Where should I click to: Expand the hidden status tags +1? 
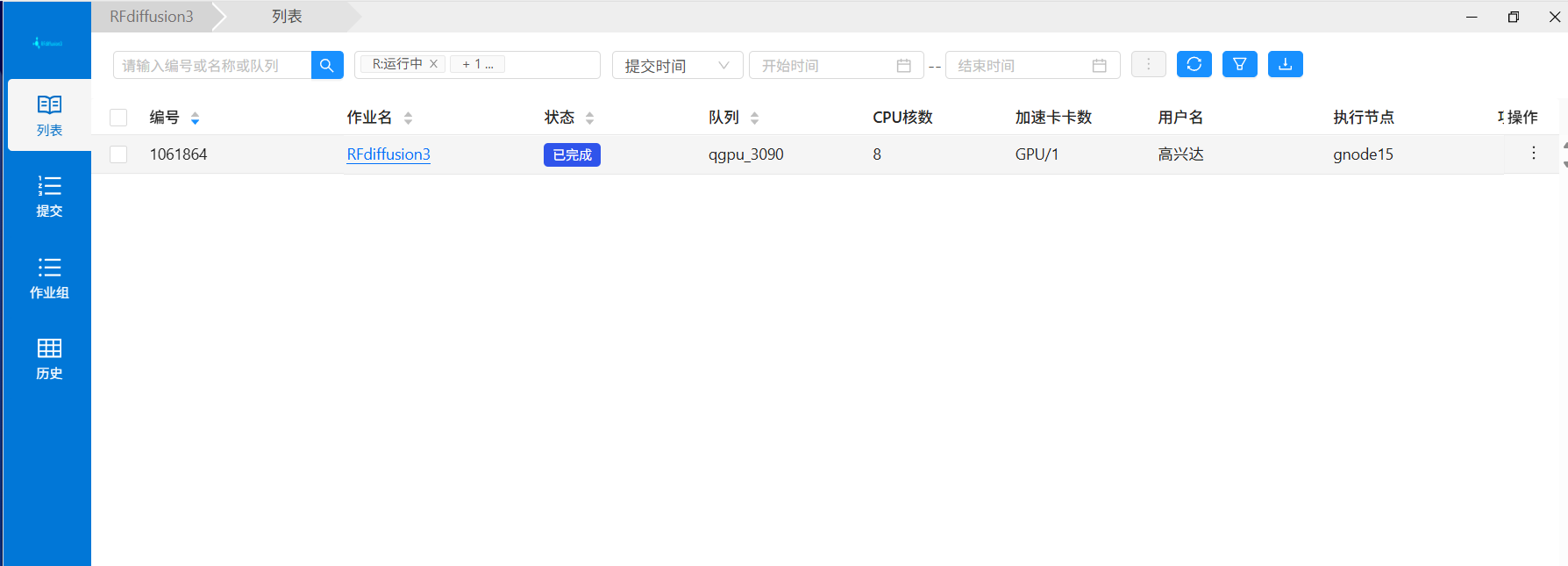click(477, 64)
